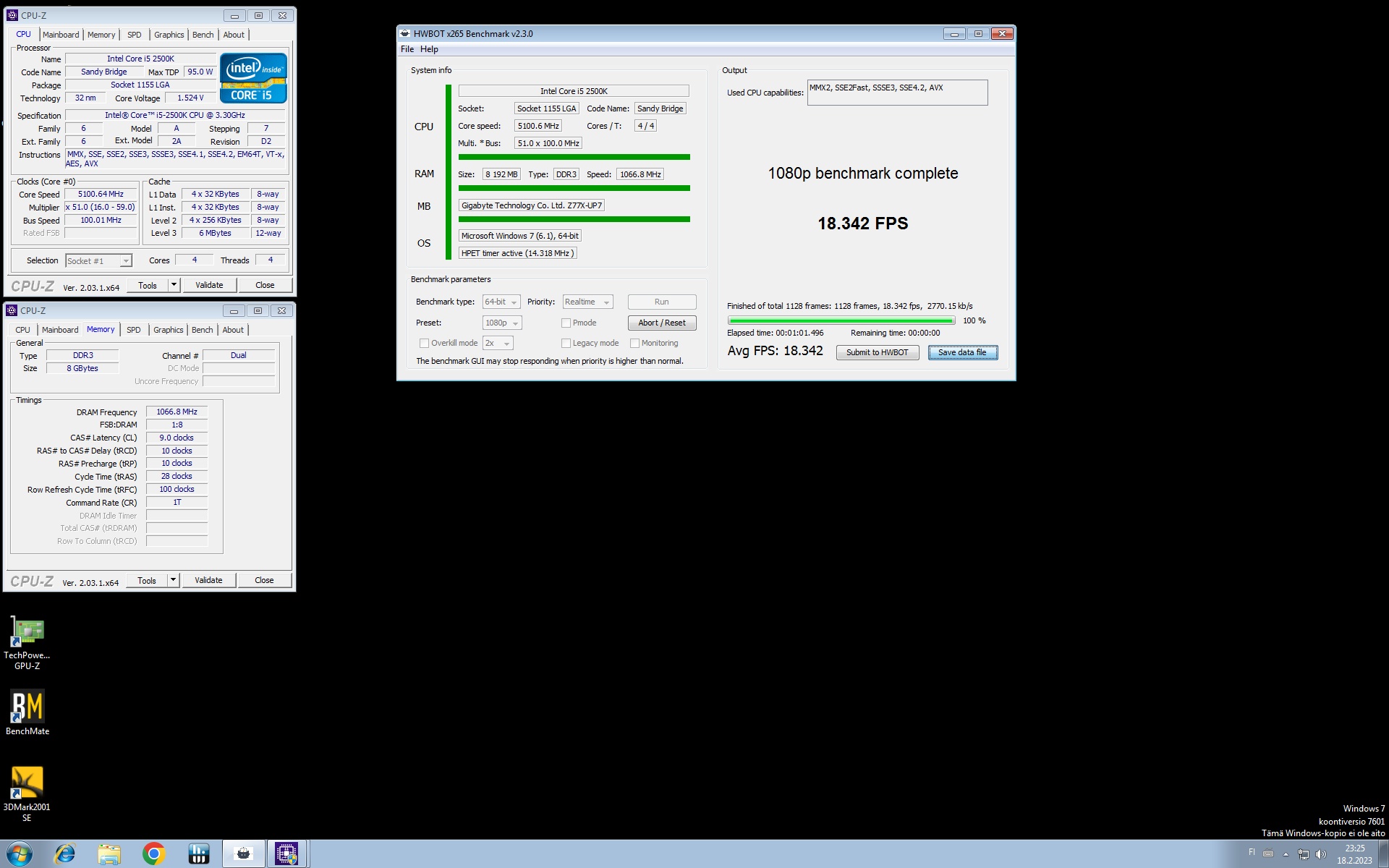Screen dimensions: 1389x868
Task: Click Core Voltage 1.524 V value
Action: click(190, 98)
